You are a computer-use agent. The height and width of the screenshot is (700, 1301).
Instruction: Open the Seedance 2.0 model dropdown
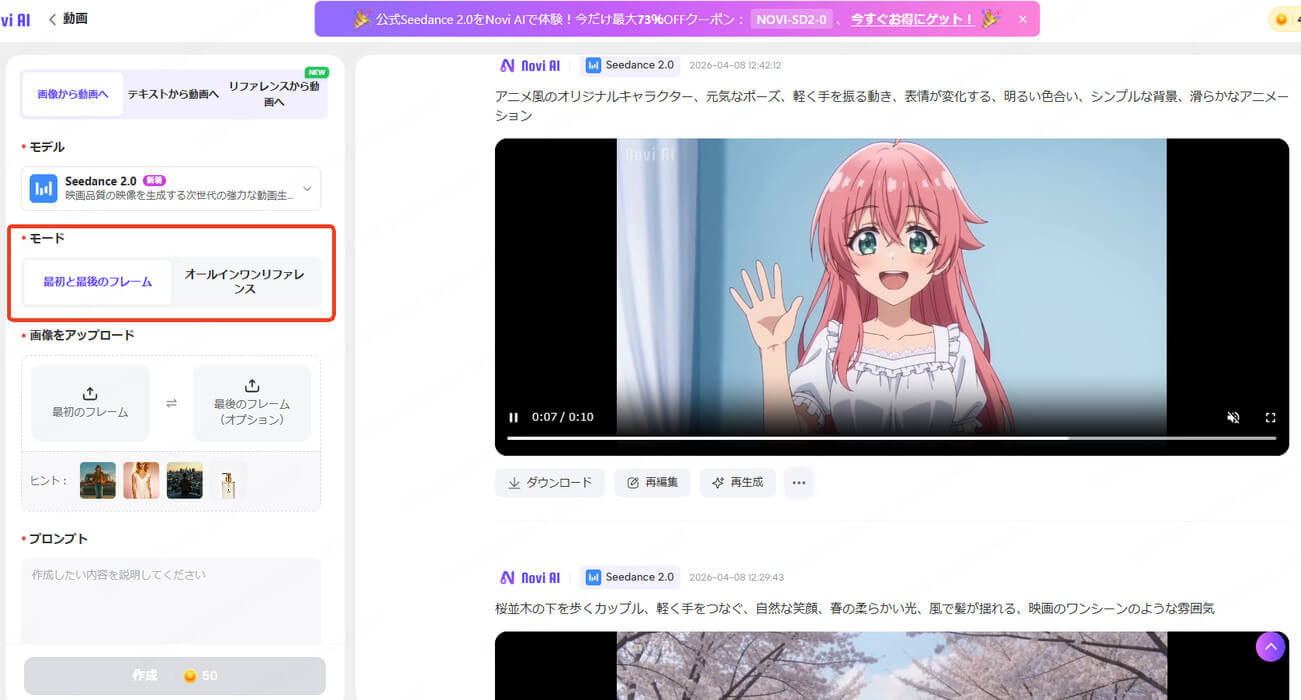tap(171, 188)
